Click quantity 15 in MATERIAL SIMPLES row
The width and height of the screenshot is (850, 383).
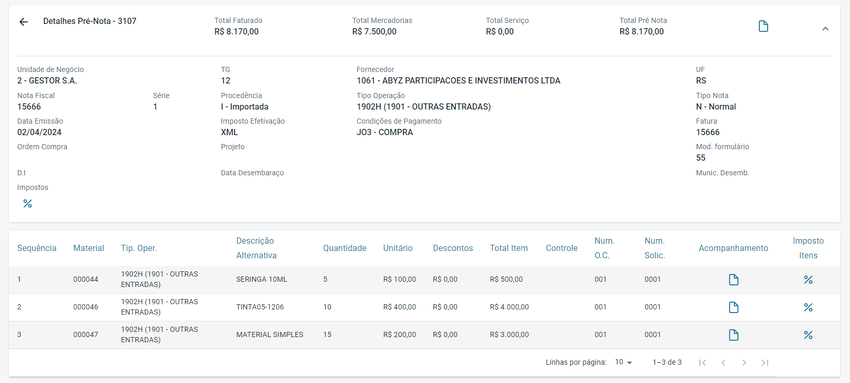[327, 335]
